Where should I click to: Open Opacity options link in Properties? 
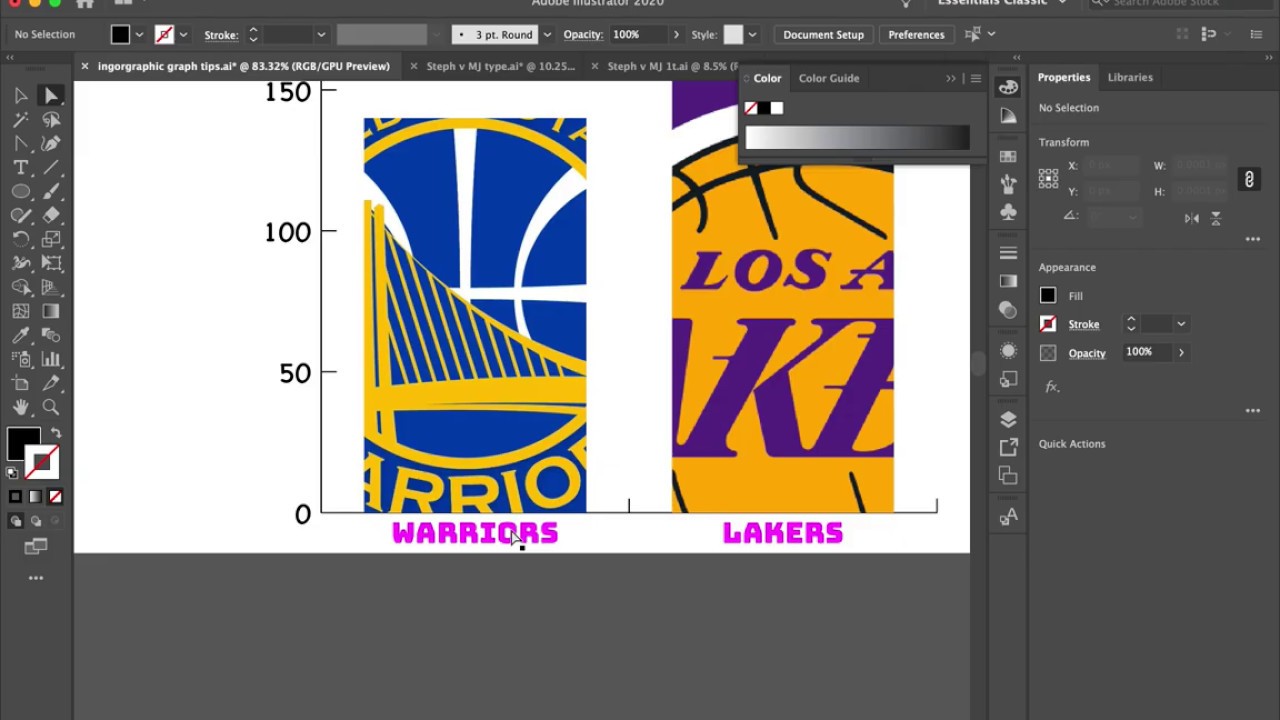pos(1086,353)
